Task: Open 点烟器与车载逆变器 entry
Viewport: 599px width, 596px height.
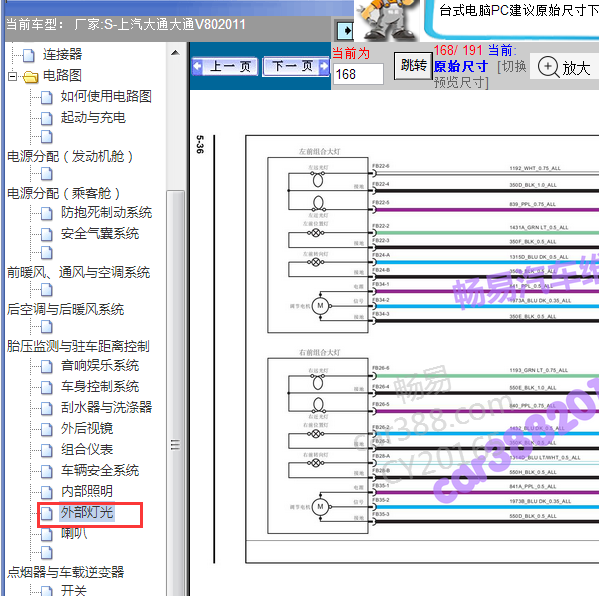Action: (65, 572)
